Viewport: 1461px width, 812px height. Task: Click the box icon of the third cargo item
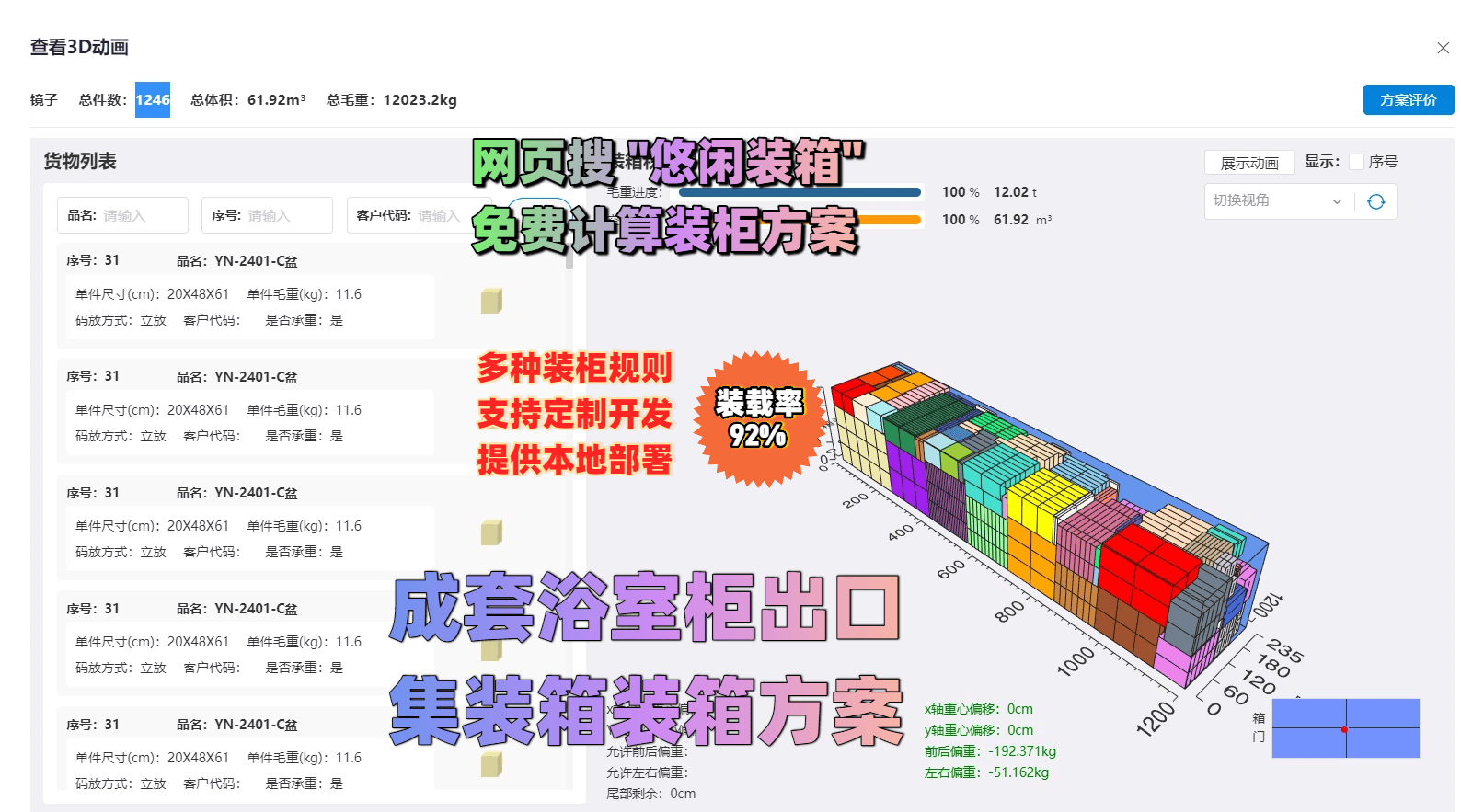tap(491, 532)
